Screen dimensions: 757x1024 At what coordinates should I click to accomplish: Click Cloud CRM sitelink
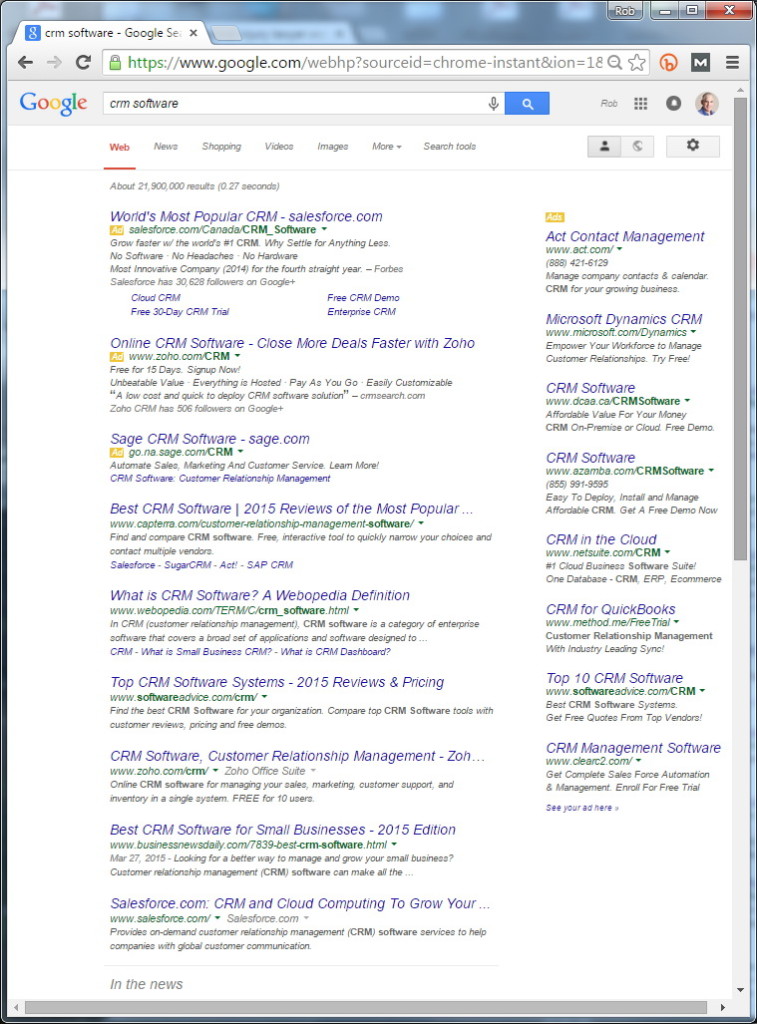point(155,298)
